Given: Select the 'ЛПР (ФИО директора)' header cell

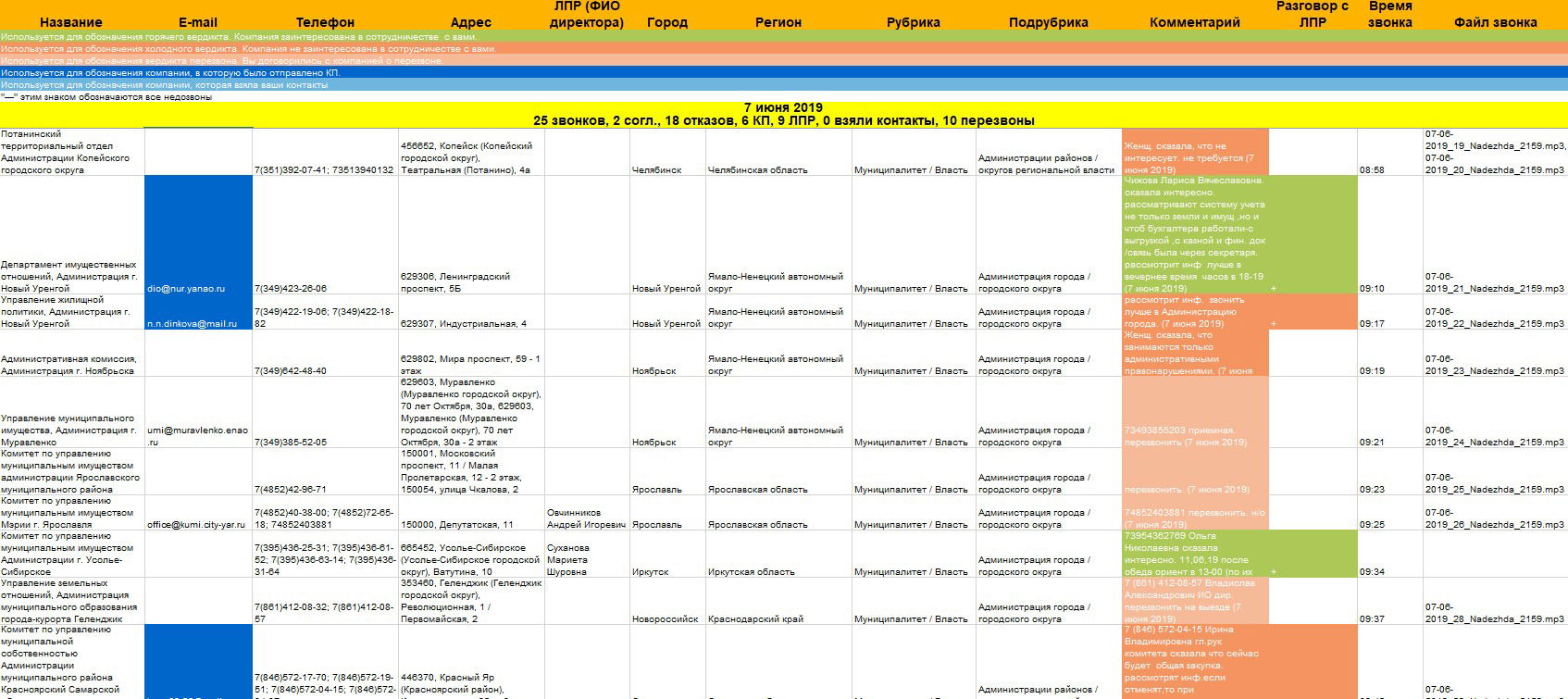Looking at the screenshot, I should (587, 15).
